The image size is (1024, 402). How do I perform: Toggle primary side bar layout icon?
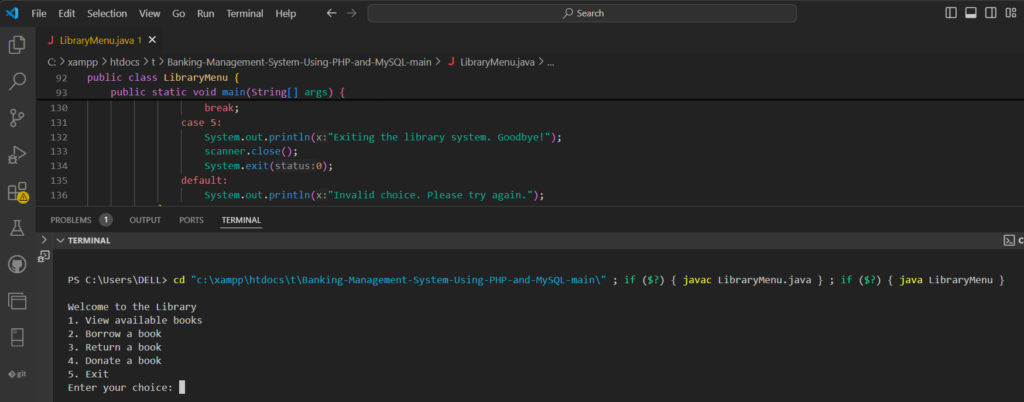[x=951, y=13]
